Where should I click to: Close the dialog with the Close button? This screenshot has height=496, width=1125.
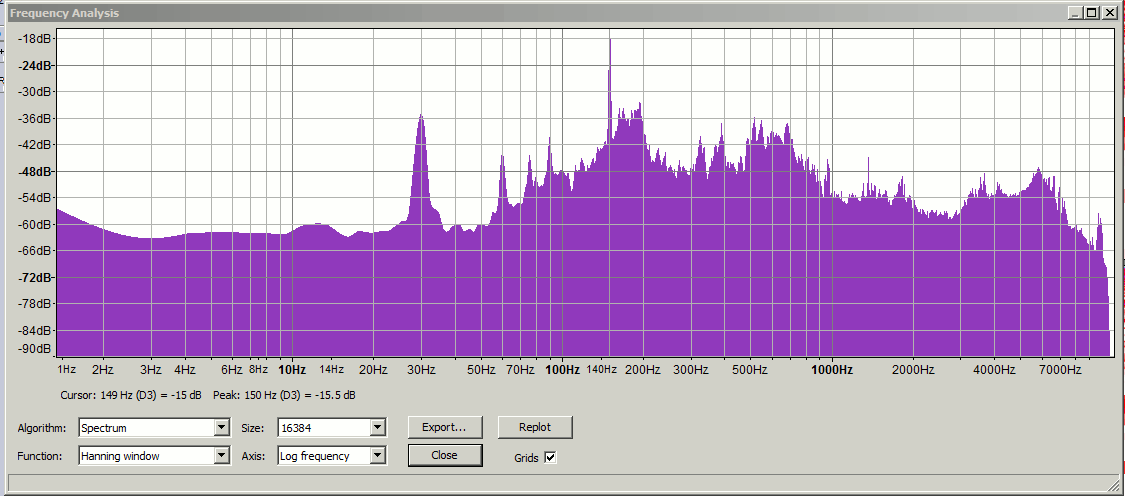pyautogui.click(x=445, y=455)
